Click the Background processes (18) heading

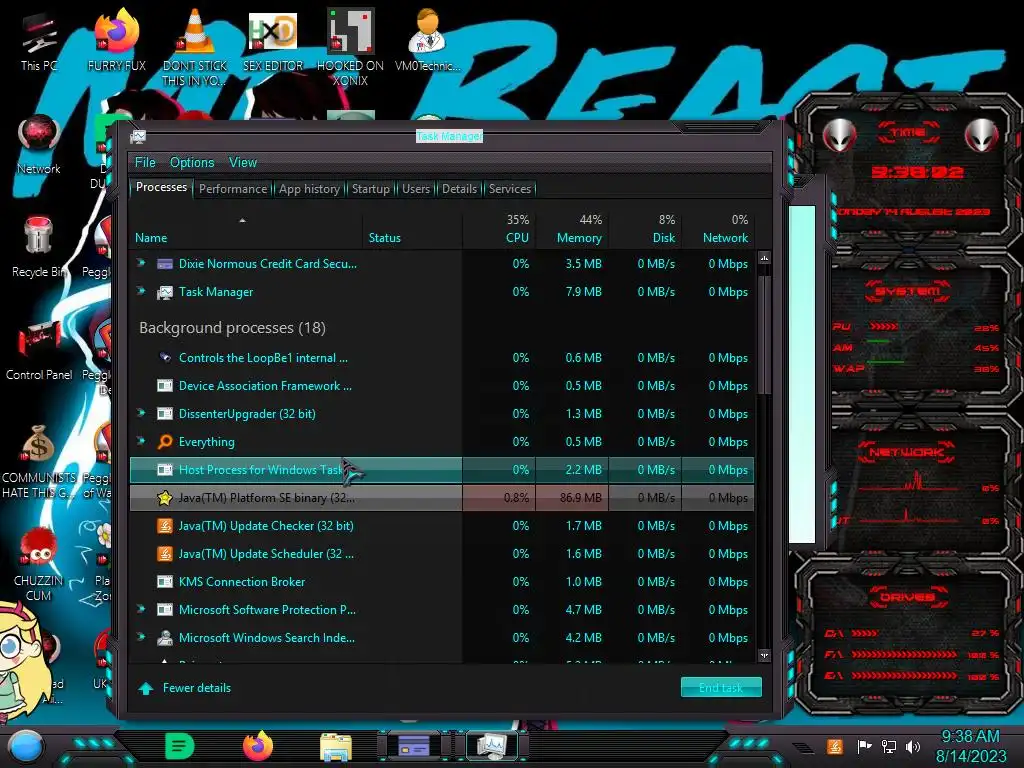232,328
